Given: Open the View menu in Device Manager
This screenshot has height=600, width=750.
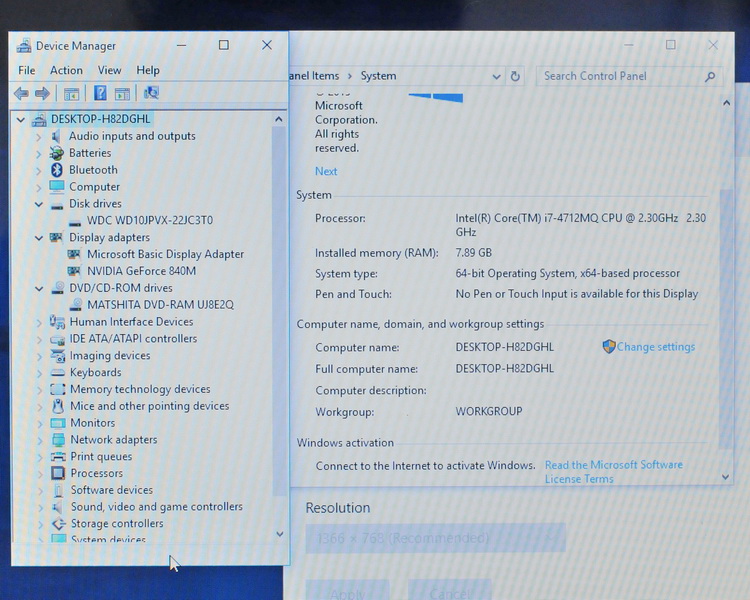Looking at the screenshot, I should (x=110, y=70).
